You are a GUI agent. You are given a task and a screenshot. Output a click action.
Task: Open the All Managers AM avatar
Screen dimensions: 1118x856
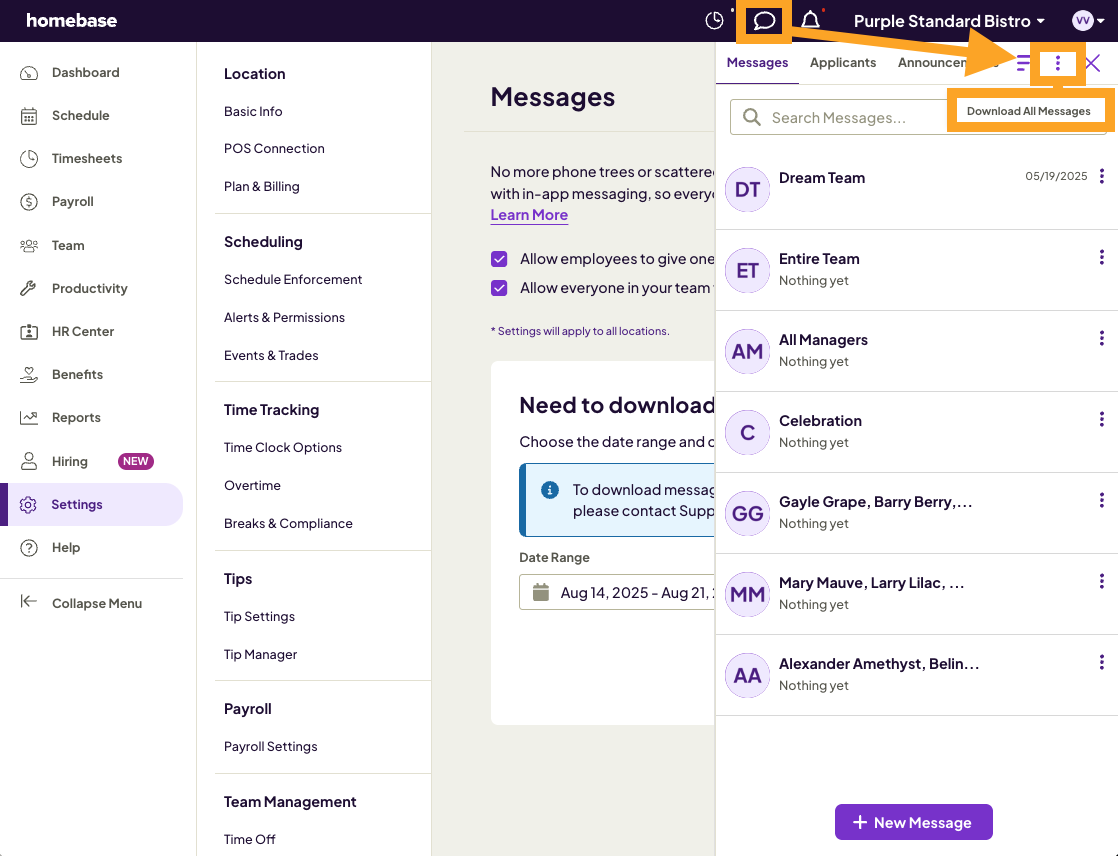tap(747, 351)
